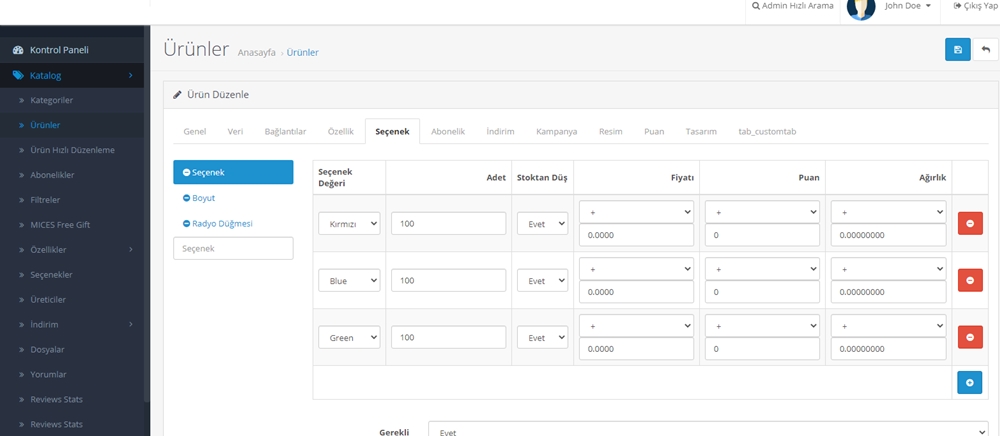
Task: Remove the Boyut option via minus icon
Action: [x=186, y=198]
